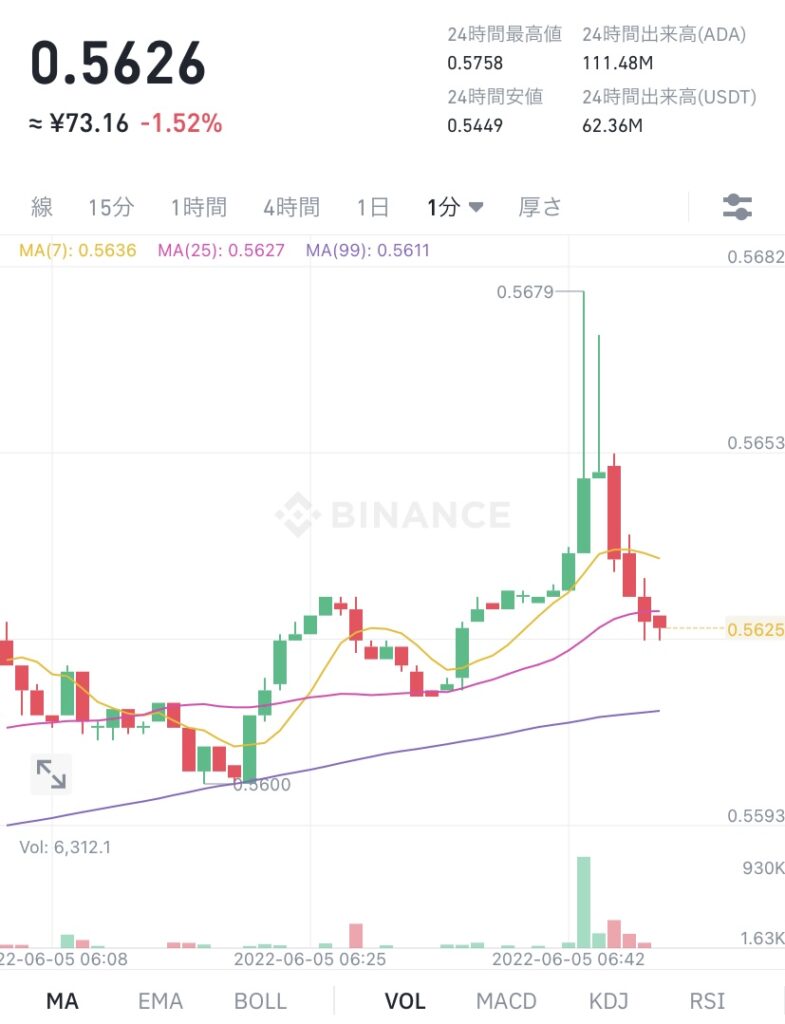Toggle the KDJ indicator on
The width and height of the screenshot is (785, 1024).
tap(608, 1001)
